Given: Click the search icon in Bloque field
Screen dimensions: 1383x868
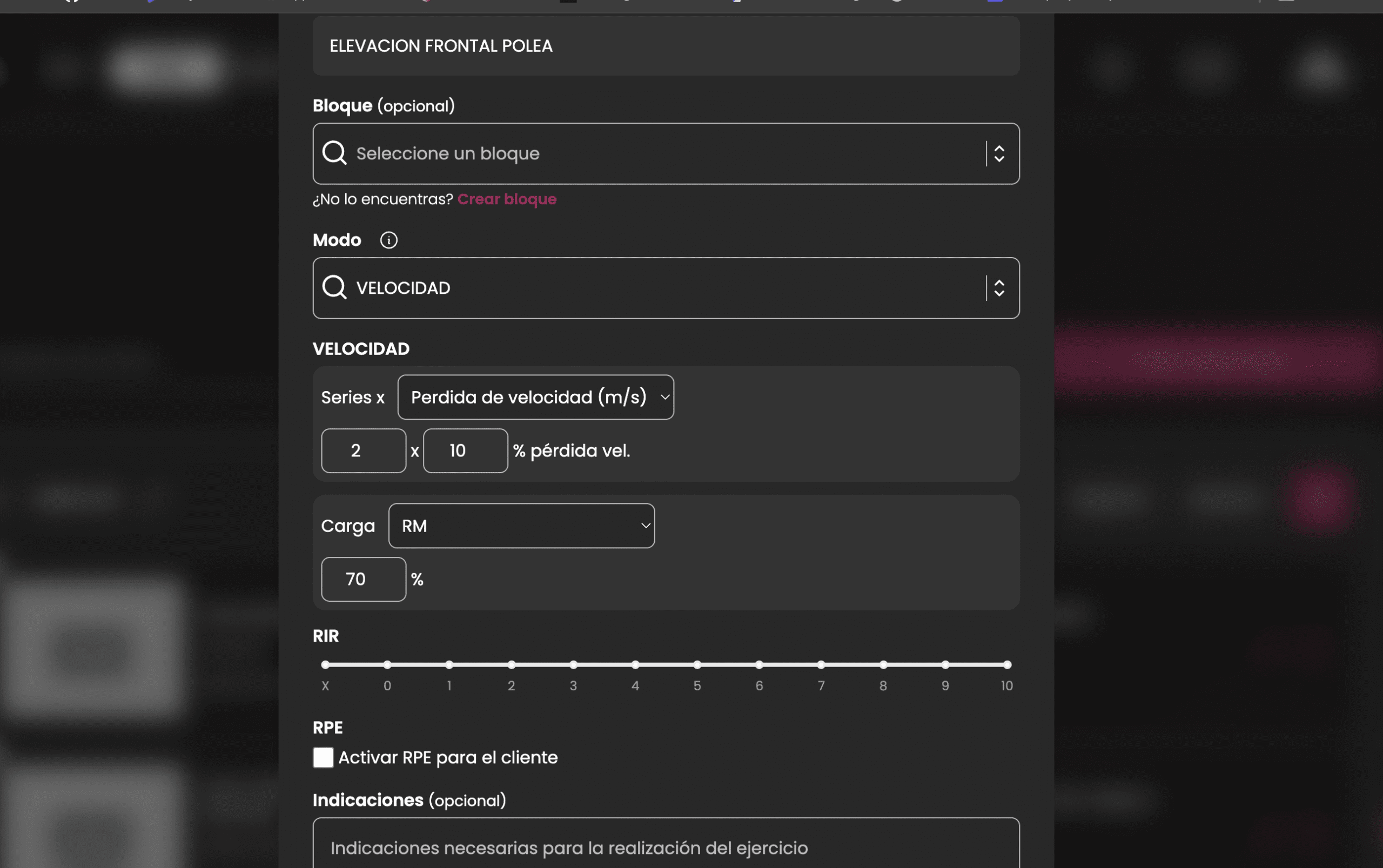Looking at the screenshot, I should pos(334,153).
